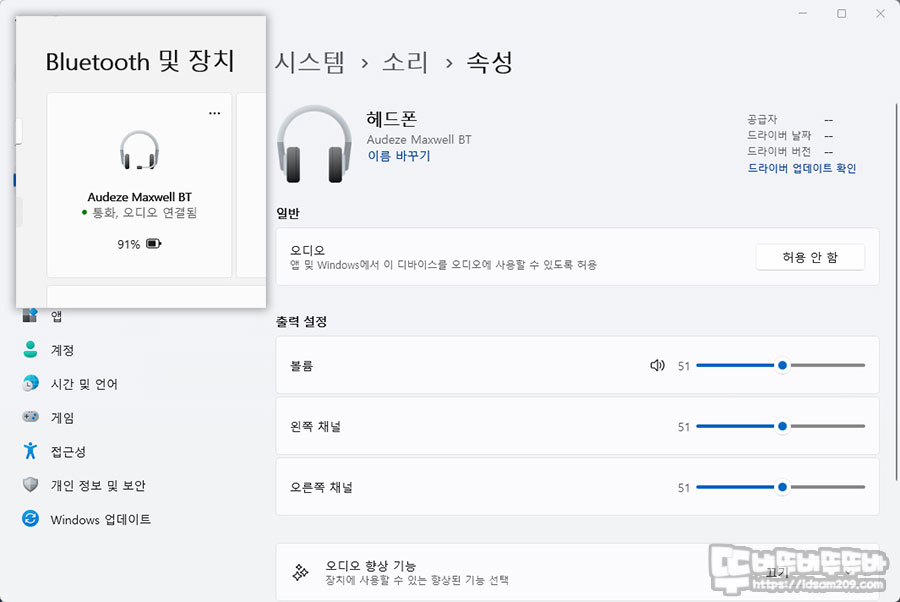Click the 앱 sidebar icon
900x602 pixels.
30,315
